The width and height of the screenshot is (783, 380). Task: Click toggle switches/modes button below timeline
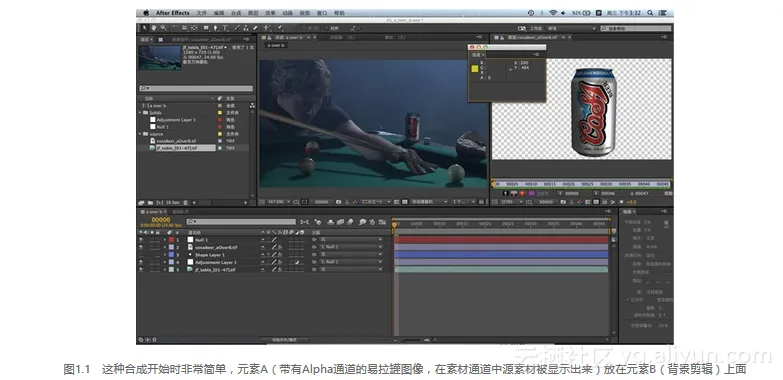pyautogui.click(x=285, y=340)
